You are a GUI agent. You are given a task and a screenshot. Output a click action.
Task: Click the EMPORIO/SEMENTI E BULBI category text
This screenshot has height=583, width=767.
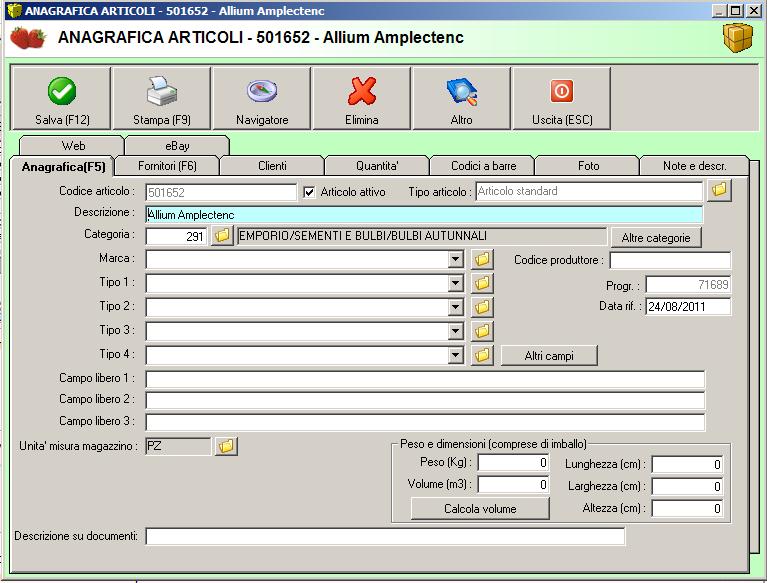point(422,236)
